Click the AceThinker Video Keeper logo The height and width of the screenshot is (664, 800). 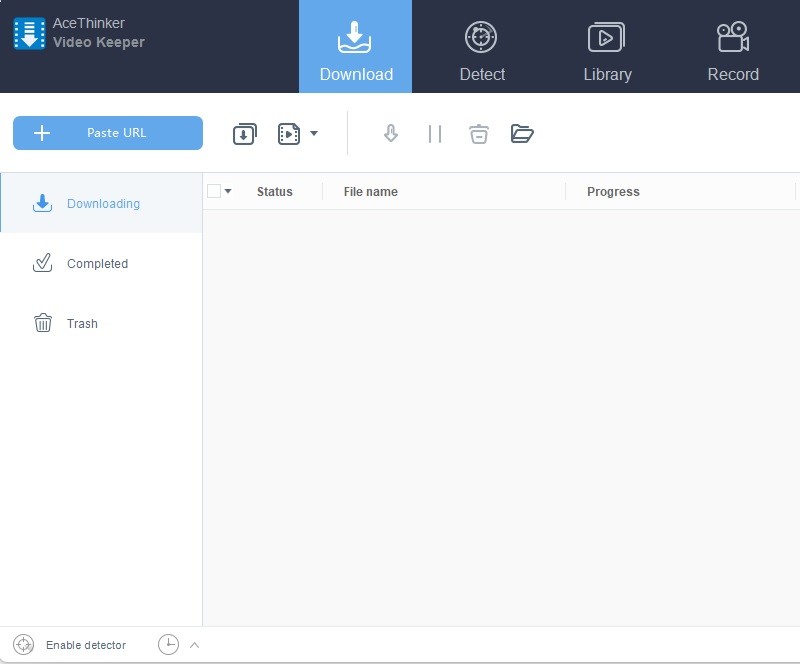click(x=30, y=34)
